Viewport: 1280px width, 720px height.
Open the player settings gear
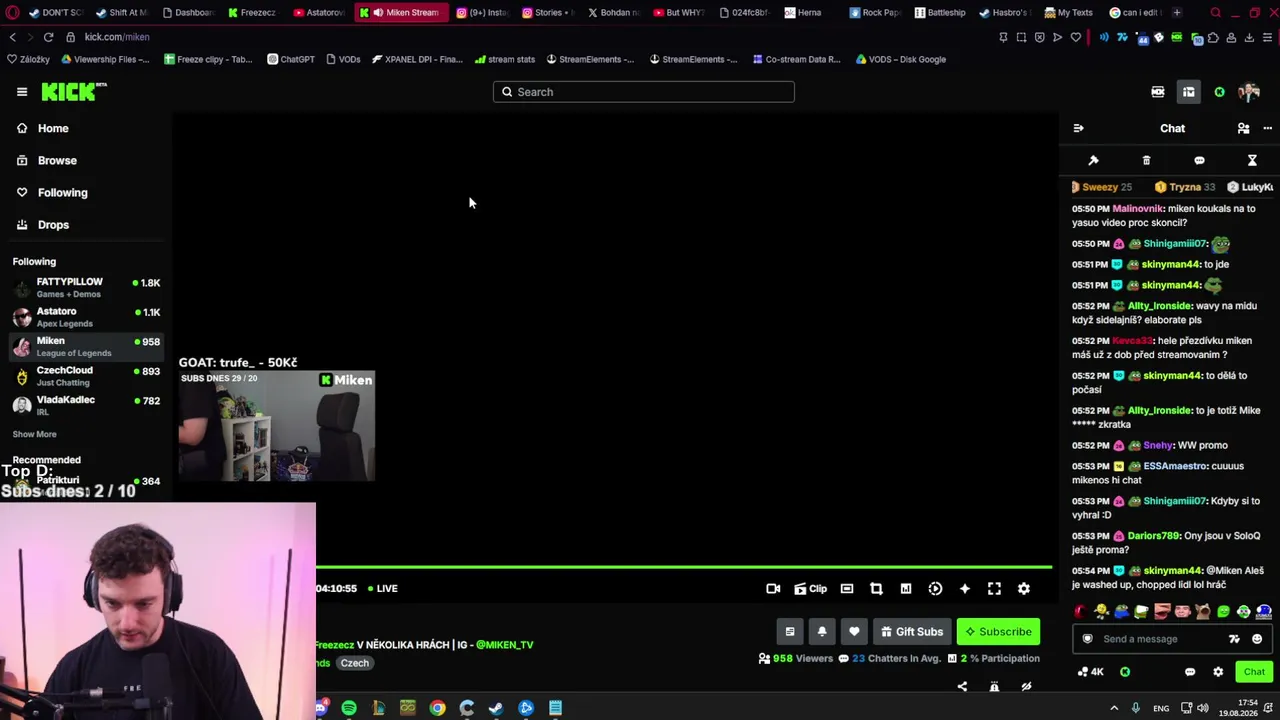point(1024,589)
